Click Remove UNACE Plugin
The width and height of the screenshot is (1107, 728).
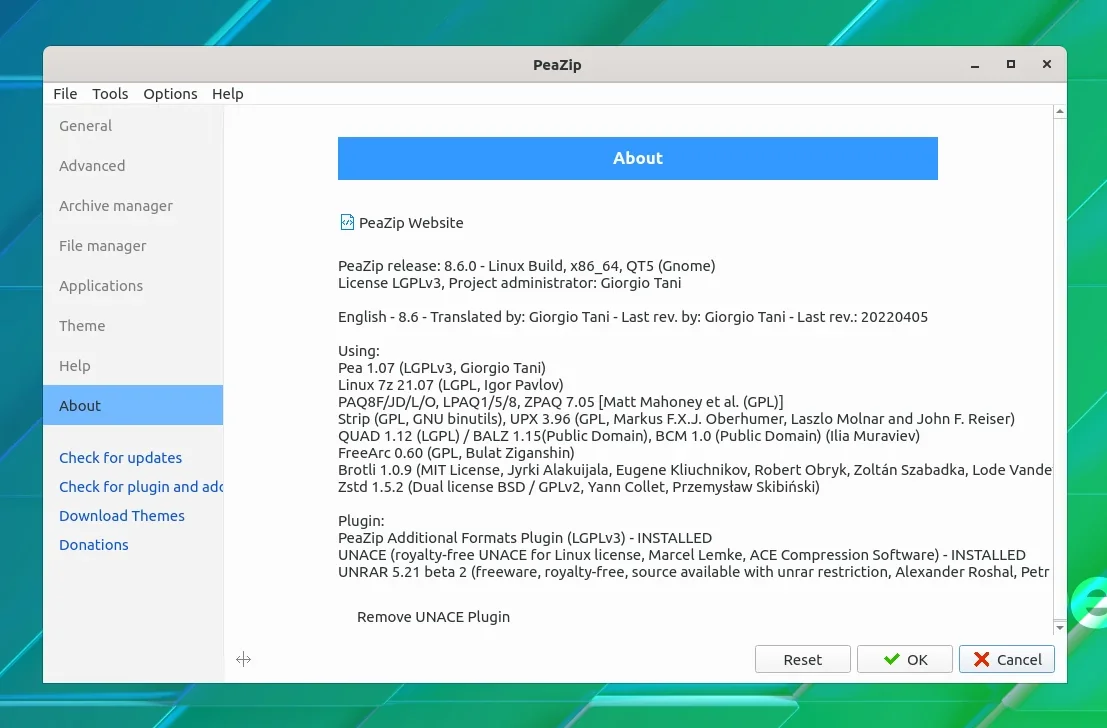click(x=433, y=616)
